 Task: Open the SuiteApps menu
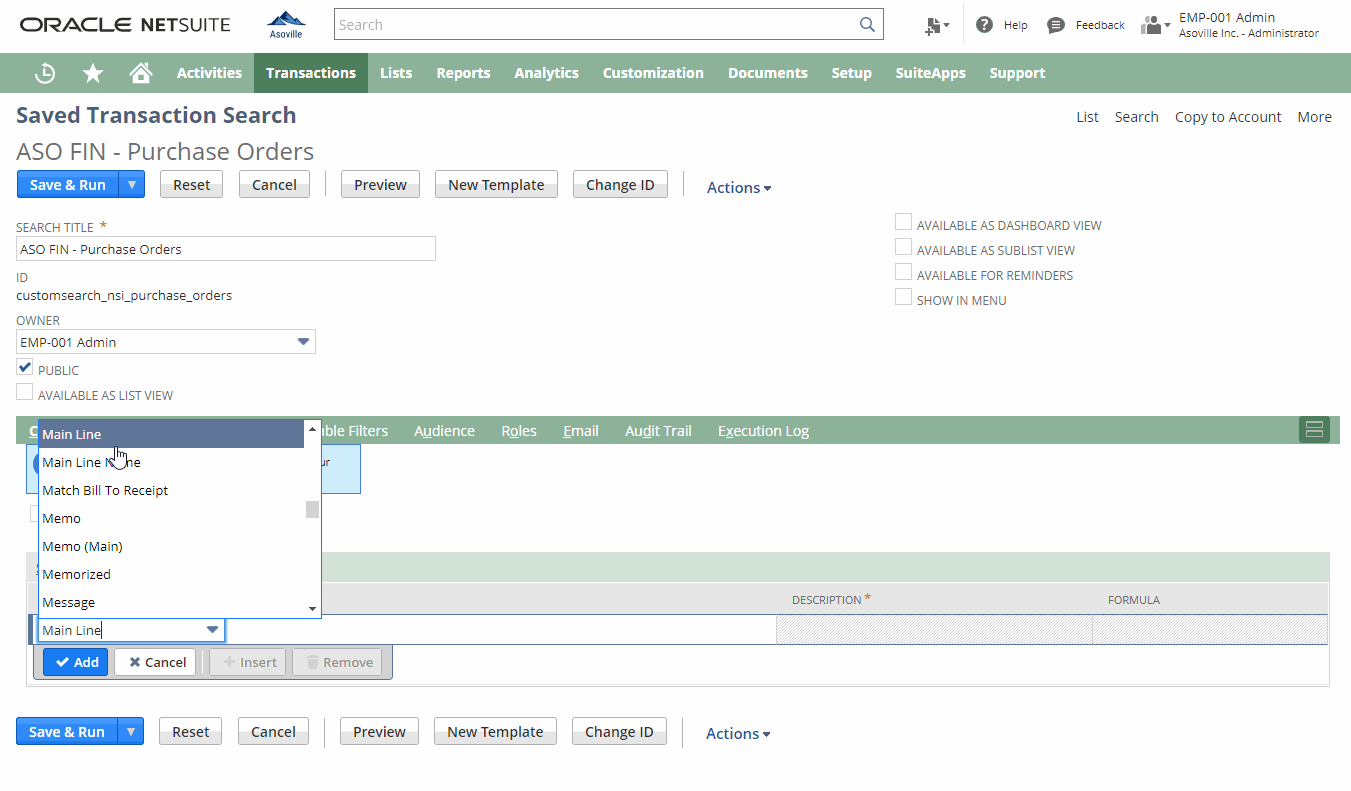click(x=930, y=73)
